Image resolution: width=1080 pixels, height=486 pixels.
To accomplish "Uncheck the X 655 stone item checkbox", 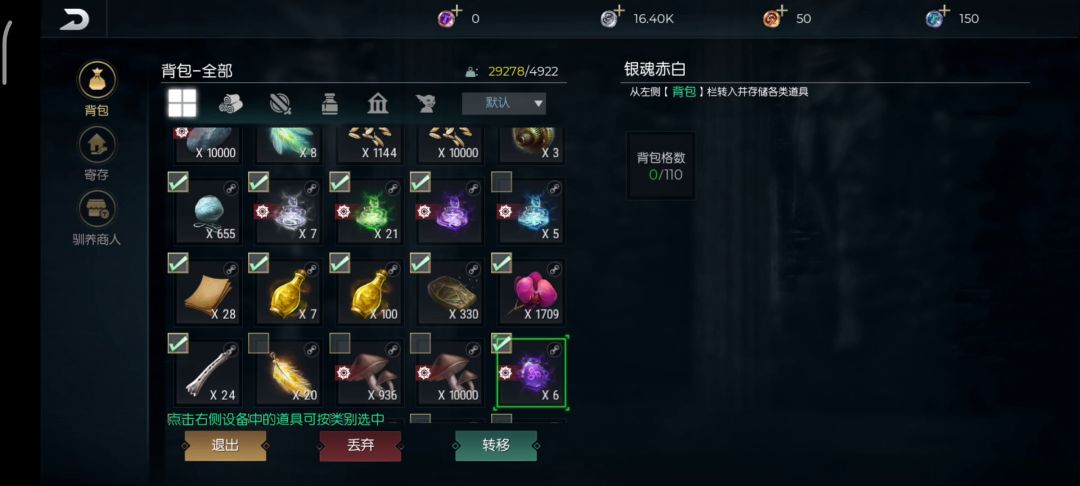I will tap(178, 182).
